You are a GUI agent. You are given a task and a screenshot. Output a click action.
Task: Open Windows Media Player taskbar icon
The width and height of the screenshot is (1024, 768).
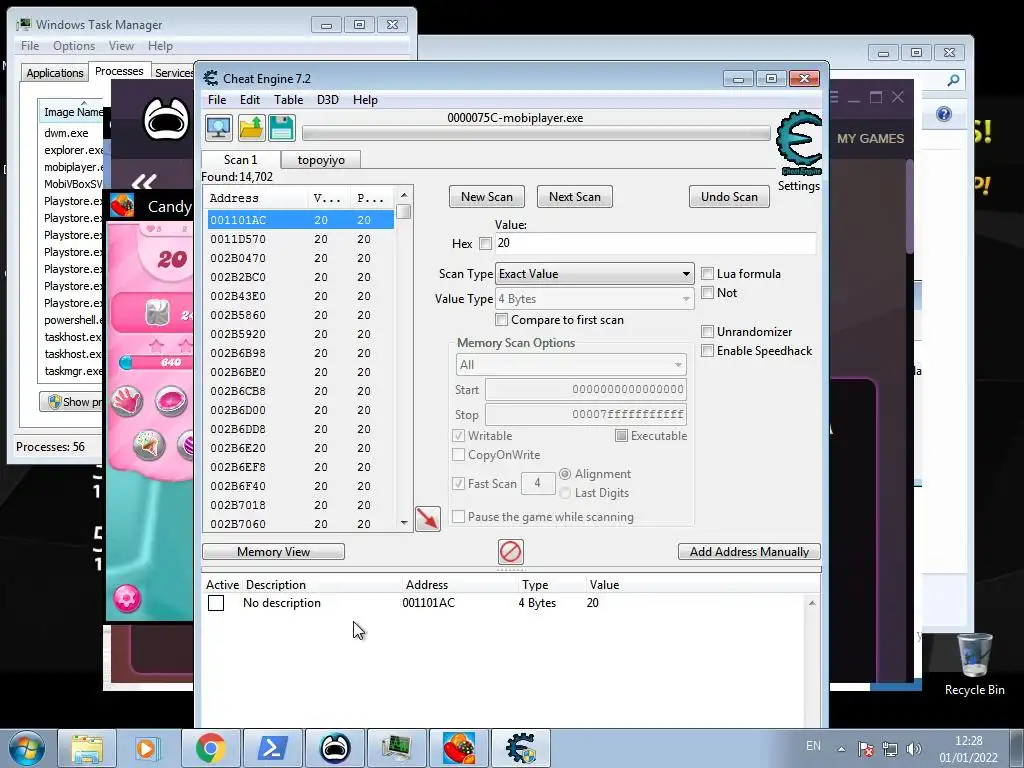147,748
